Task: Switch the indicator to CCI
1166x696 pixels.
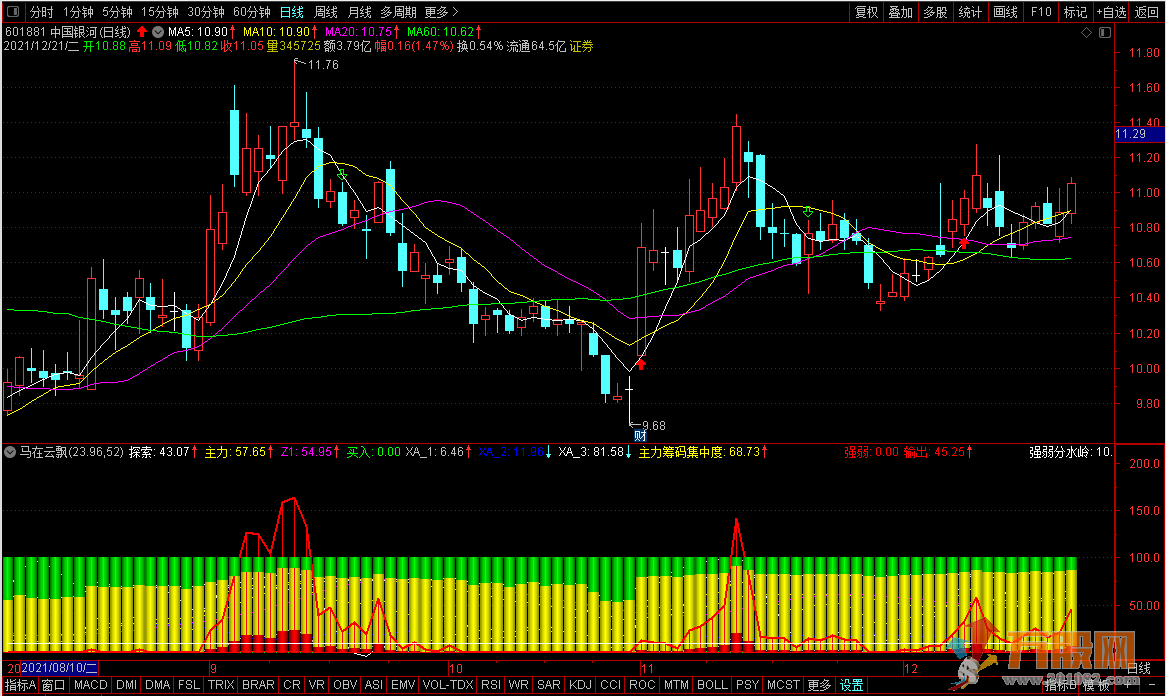Action: (611, 685)
